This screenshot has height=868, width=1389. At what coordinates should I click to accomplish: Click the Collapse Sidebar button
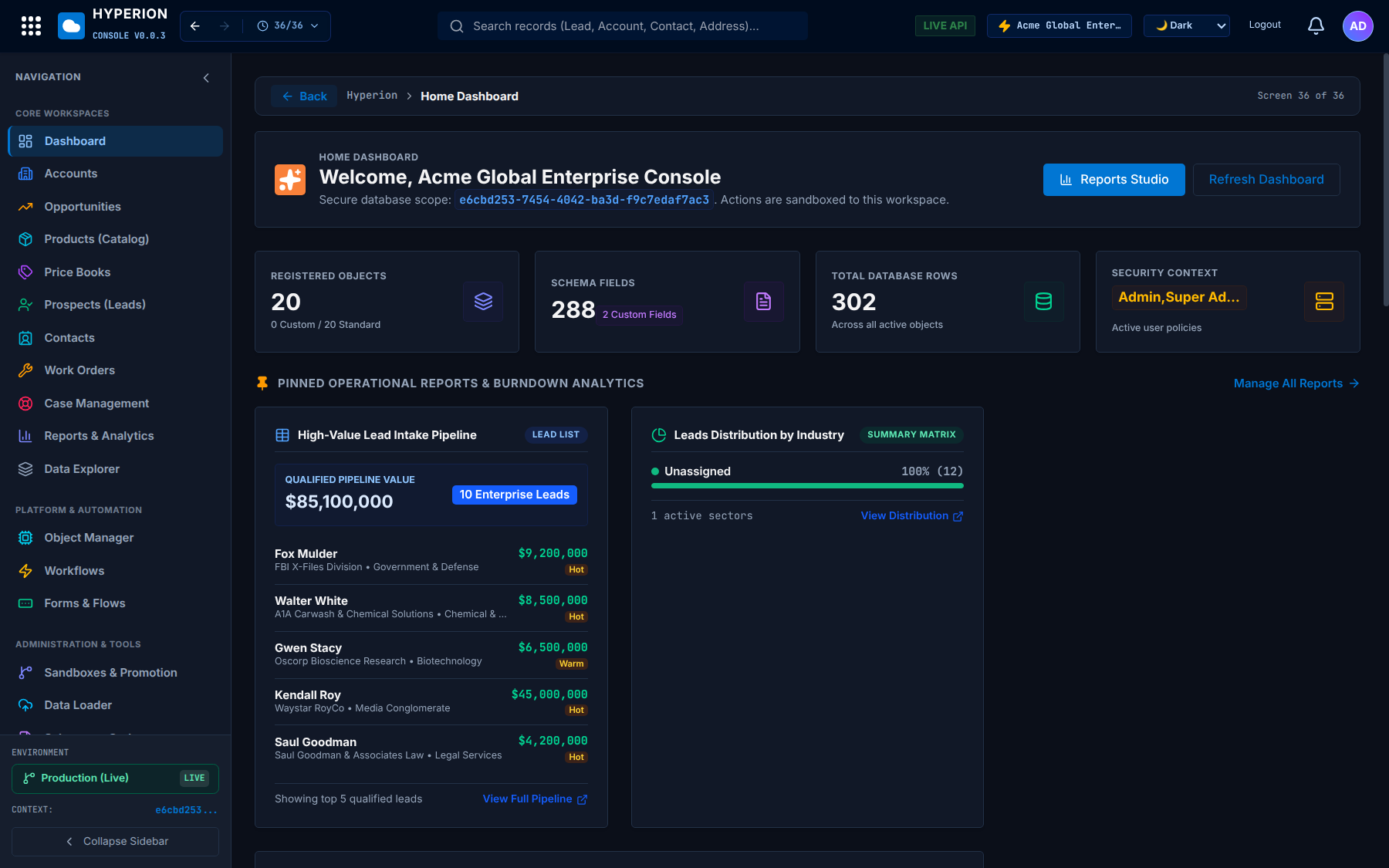[115, 842]
